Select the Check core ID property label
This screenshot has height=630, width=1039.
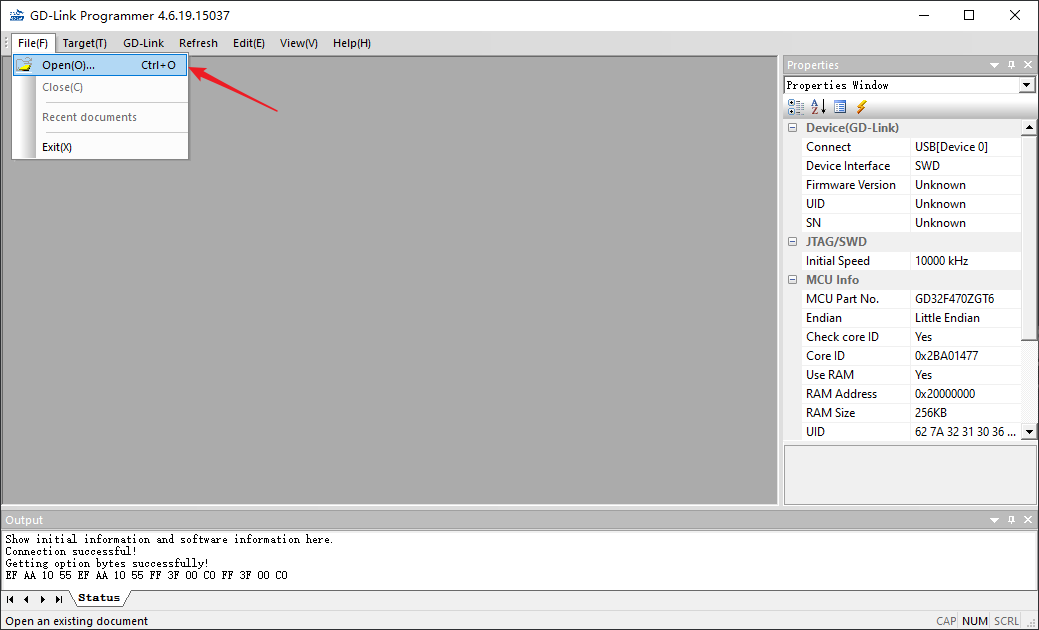coord(842,337)
